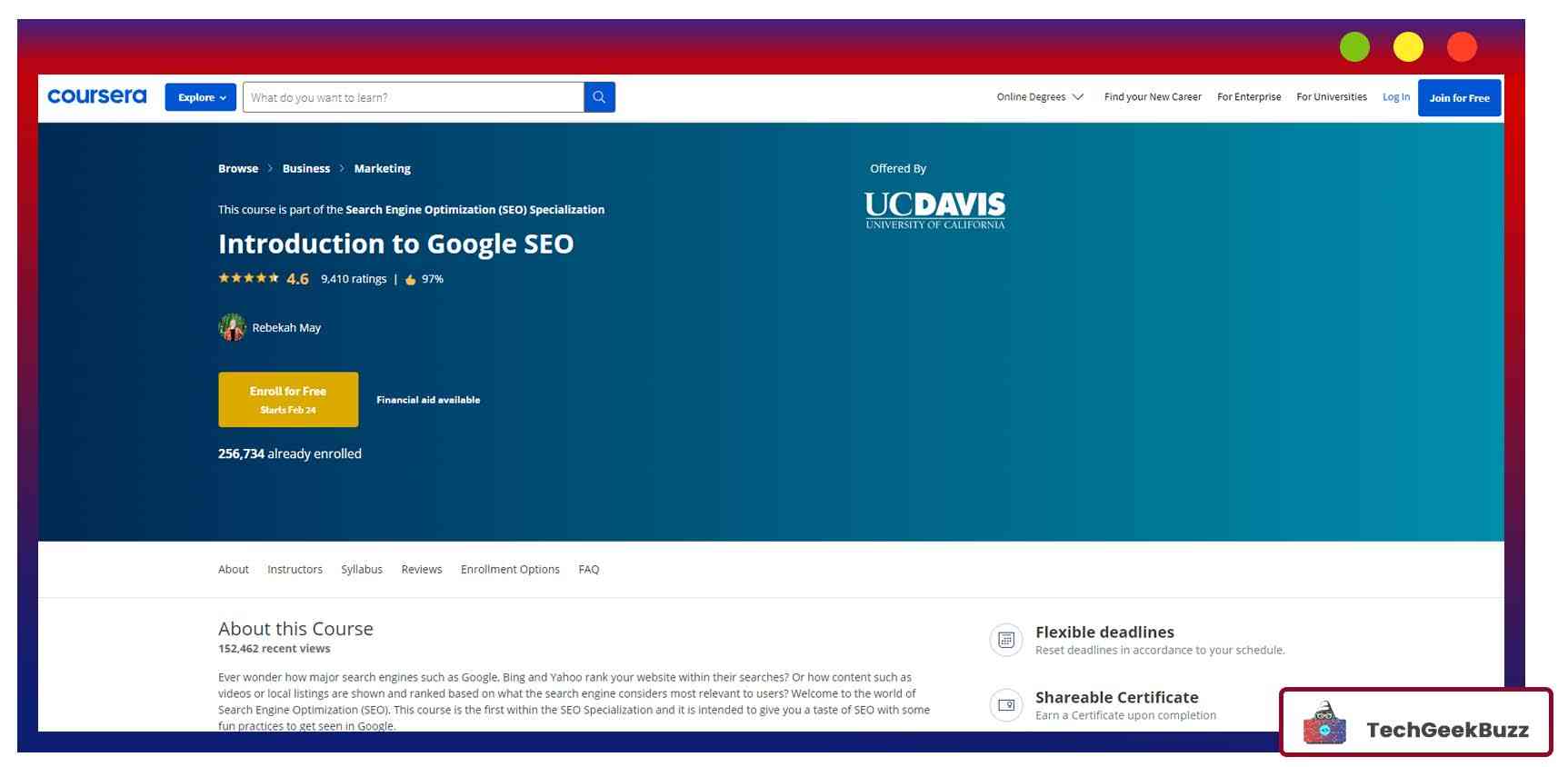Click the Join for Free button
The width and height of the screenshot is (1568, 767).
click(1459, 98)
